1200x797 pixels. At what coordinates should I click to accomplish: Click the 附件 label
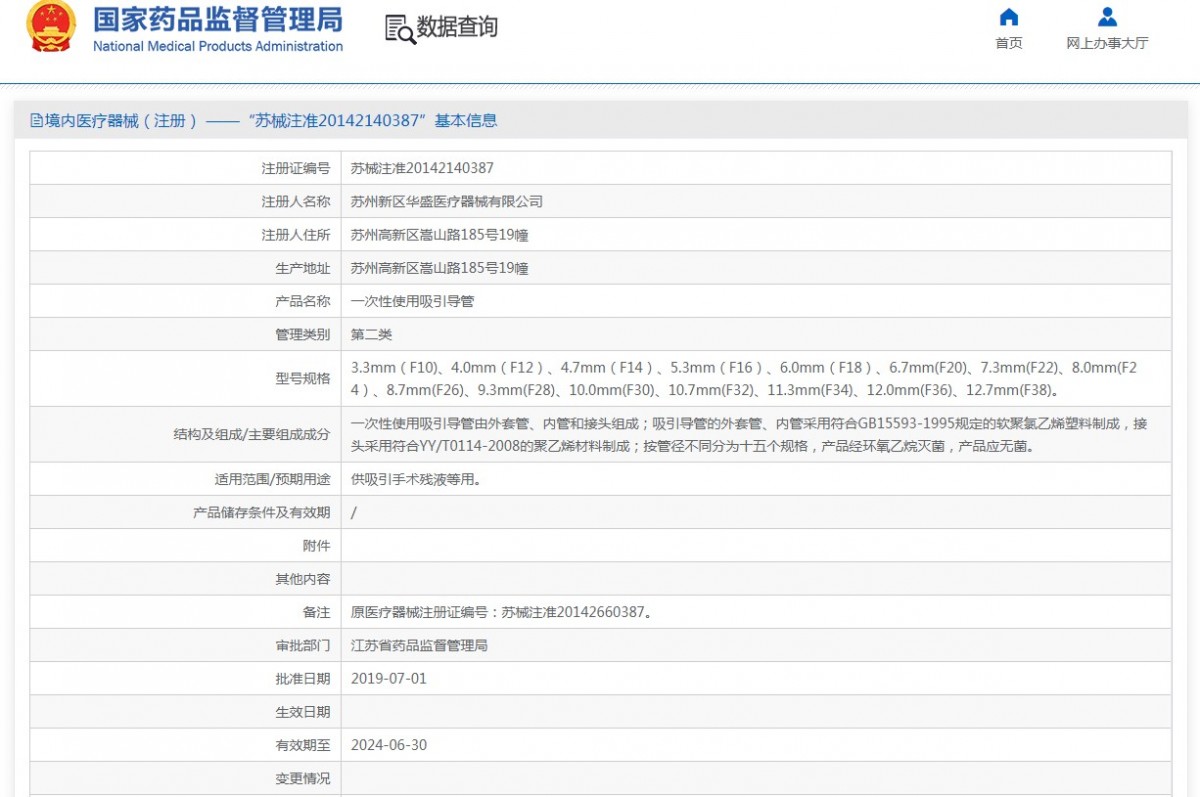pyautogui.click(x=317, y=546)
